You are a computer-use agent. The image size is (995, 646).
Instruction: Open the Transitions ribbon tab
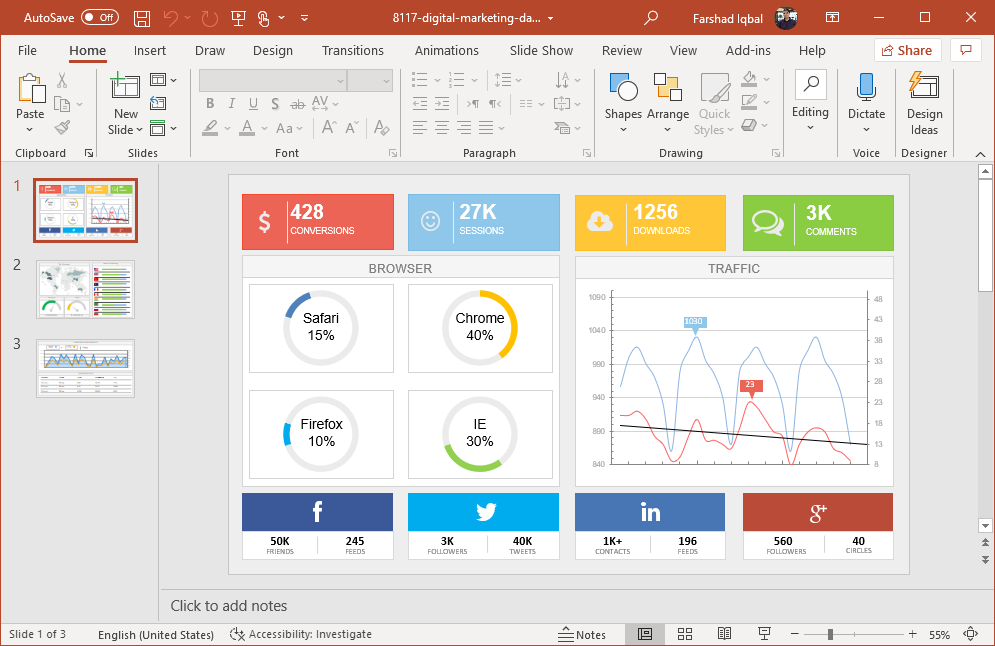352,51
